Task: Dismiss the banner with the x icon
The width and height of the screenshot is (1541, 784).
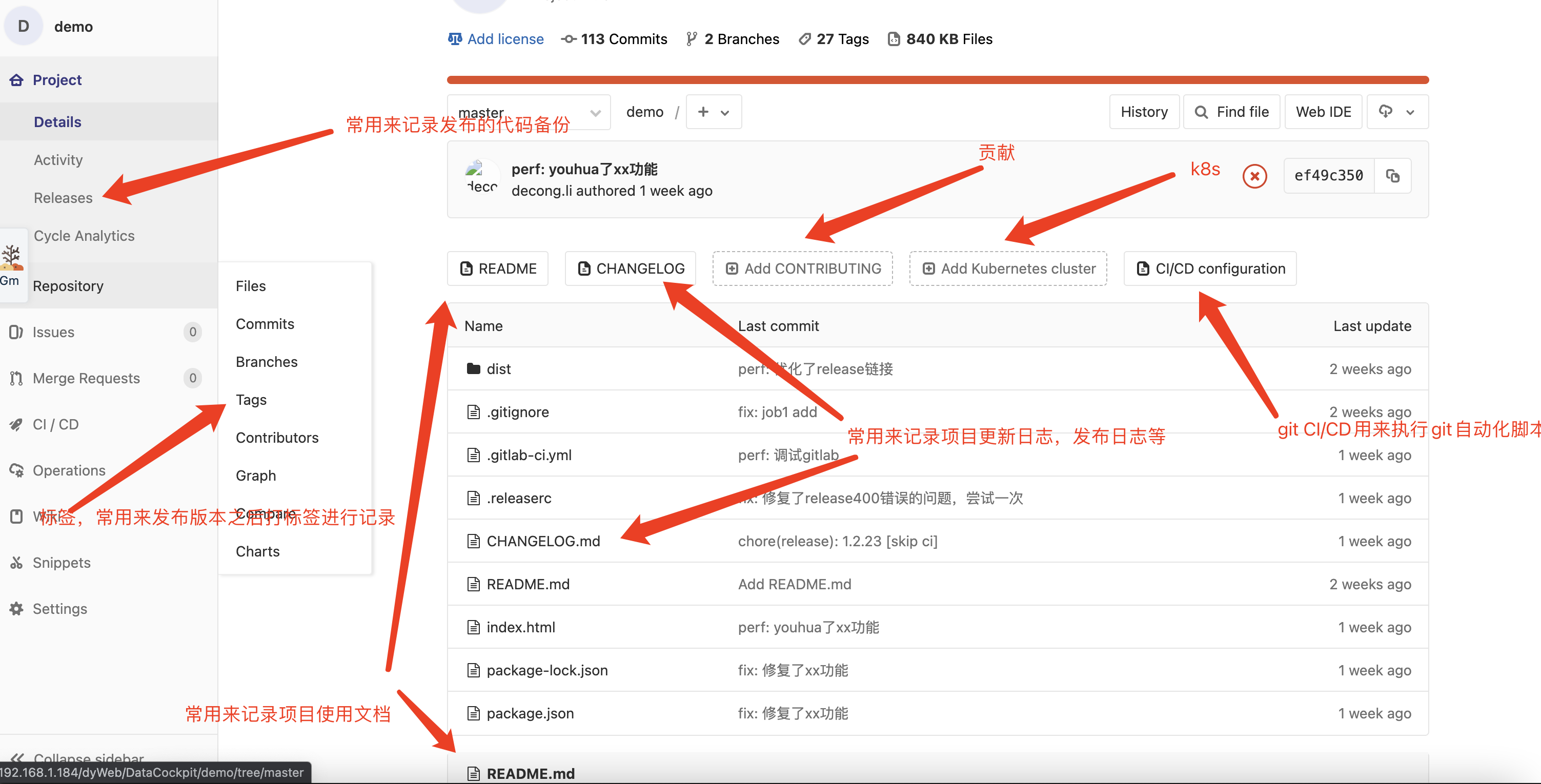Action: point(1254,175)
